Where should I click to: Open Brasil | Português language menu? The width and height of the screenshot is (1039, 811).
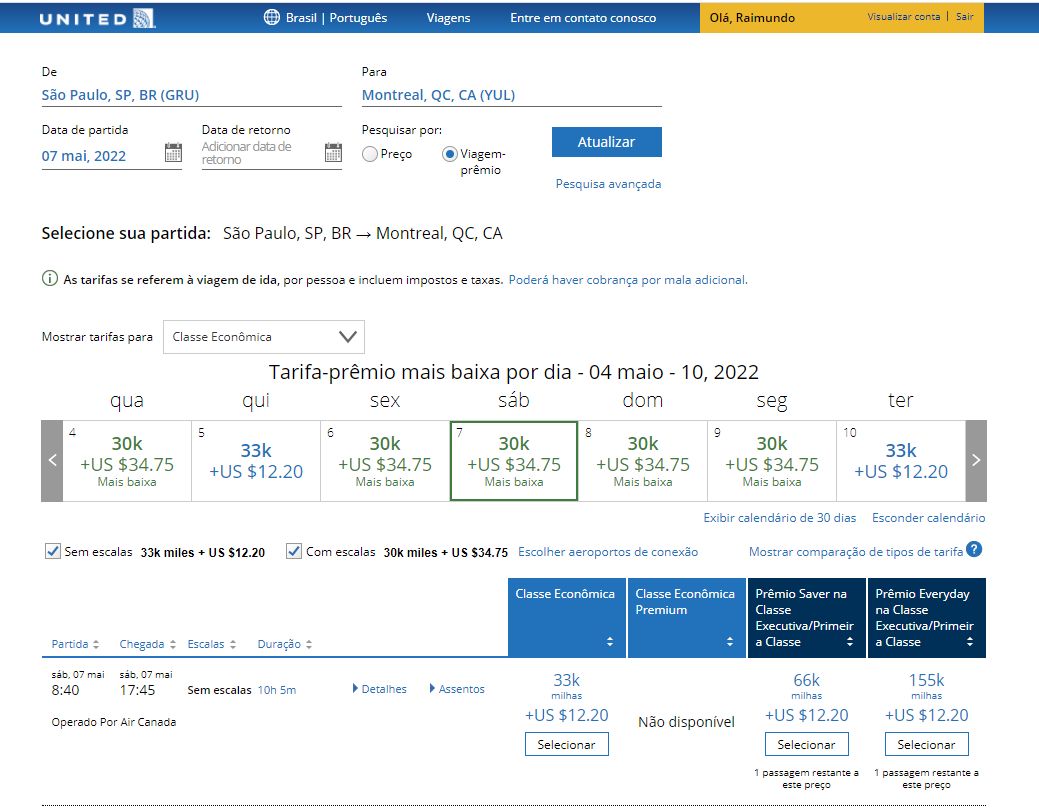click(x=337, y=18)
